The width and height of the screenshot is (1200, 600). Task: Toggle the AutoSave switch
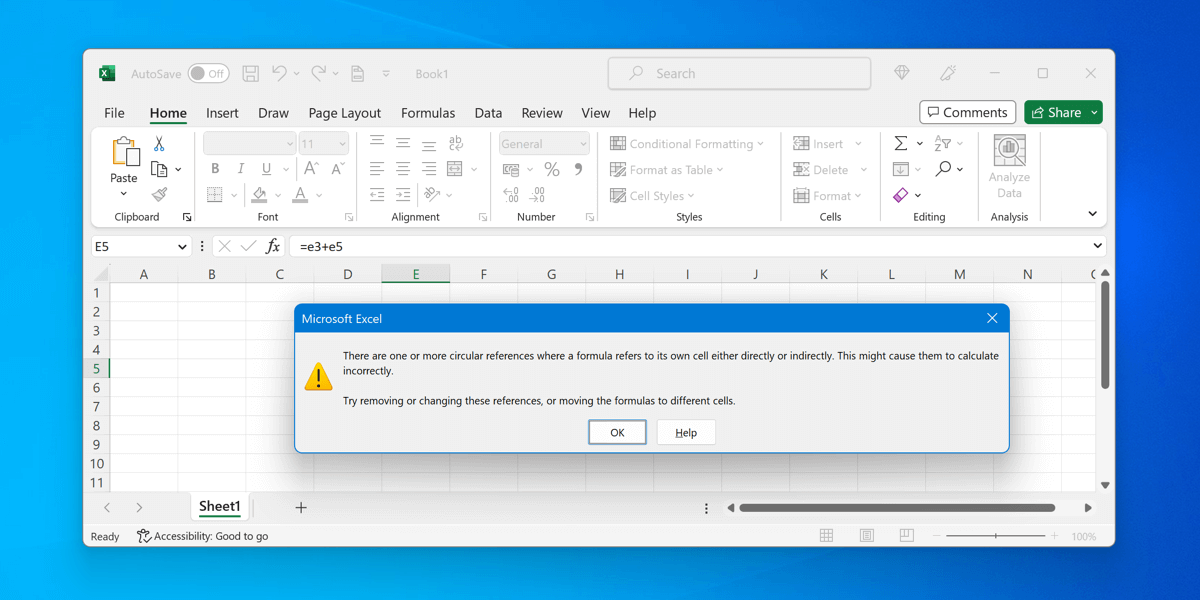click(208, 74)
